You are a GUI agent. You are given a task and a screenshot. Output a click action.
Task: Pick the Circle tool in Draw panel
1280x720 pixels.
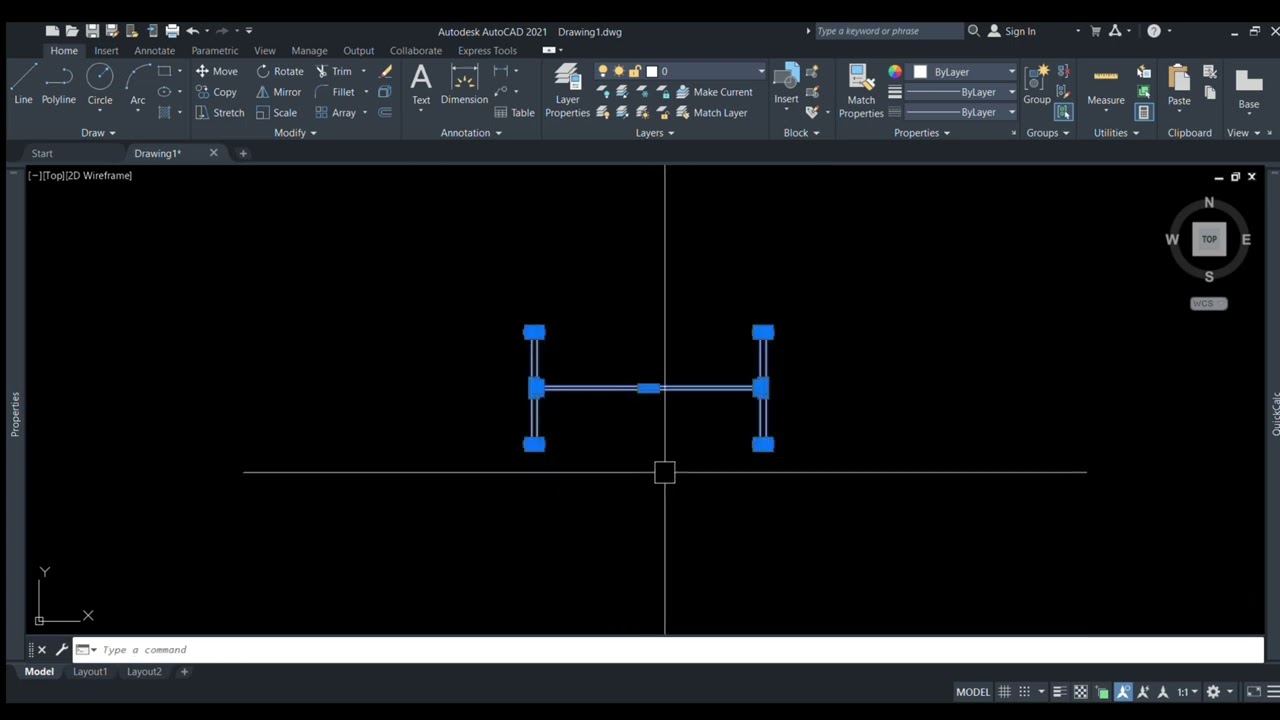pyautogui.click(x=100, y=84)
